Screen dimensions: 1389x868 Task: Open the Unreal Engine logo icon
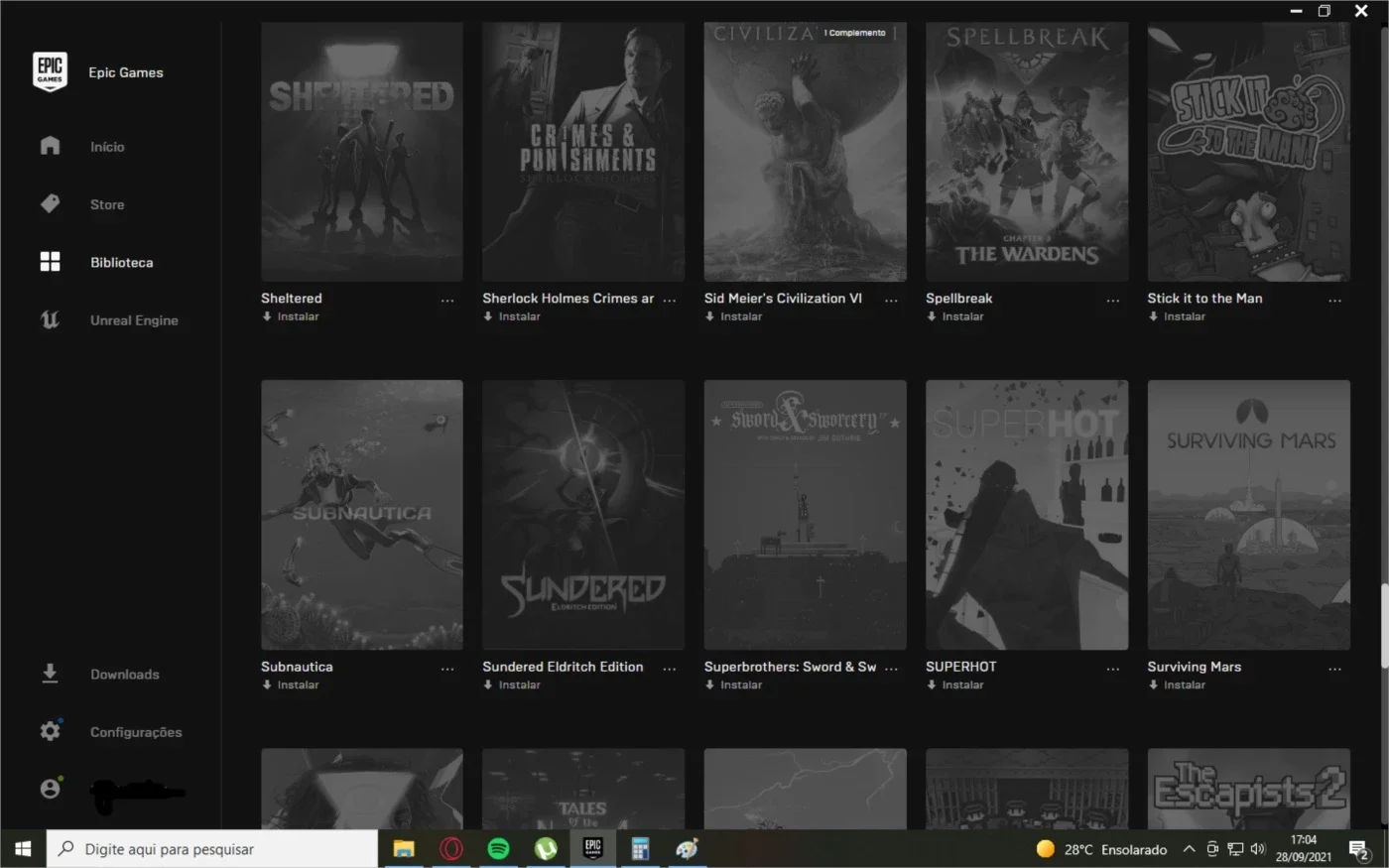tap(50, 319)
